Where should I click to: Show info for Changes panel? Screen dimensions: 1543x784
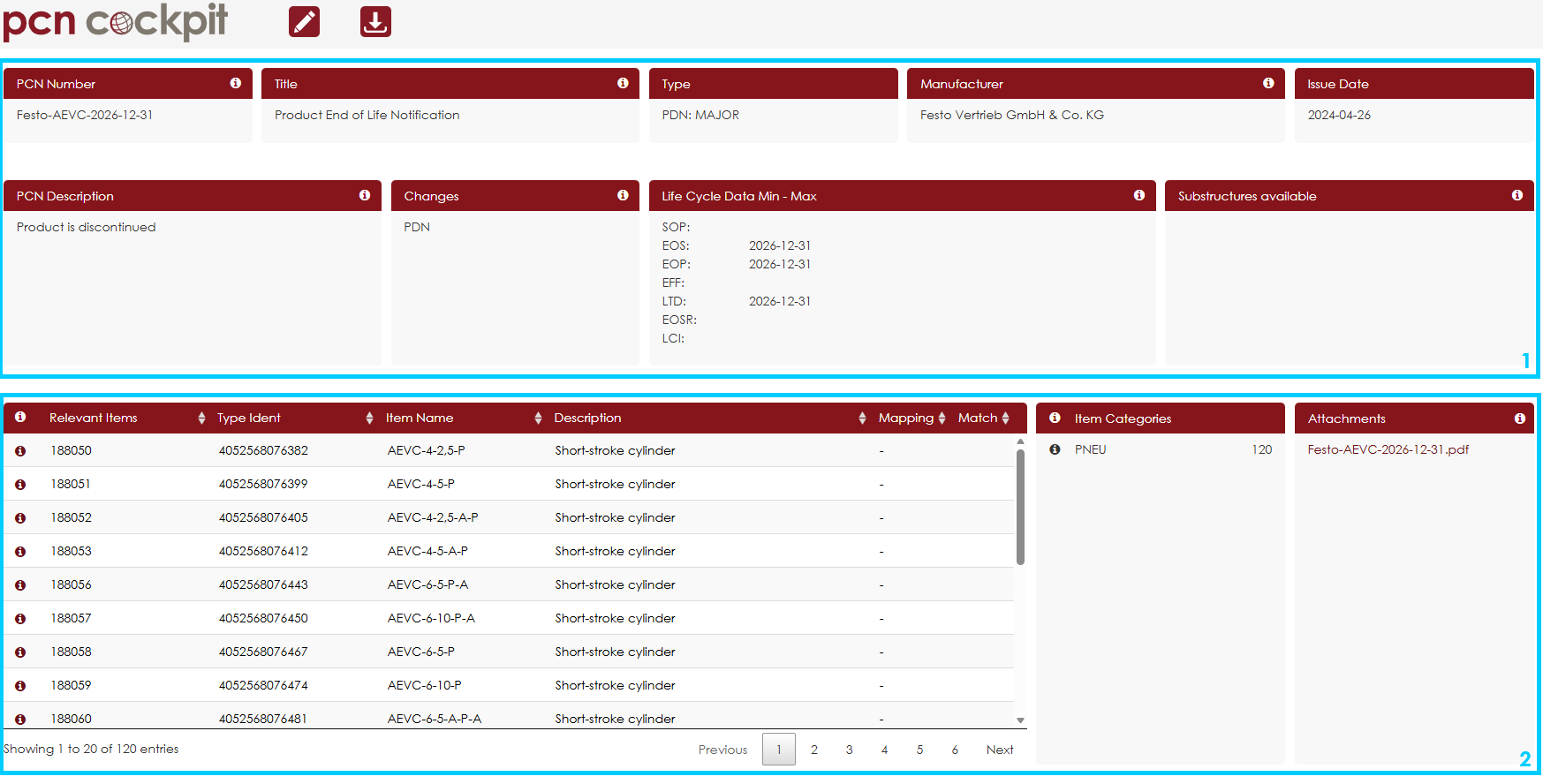(623, 195)
